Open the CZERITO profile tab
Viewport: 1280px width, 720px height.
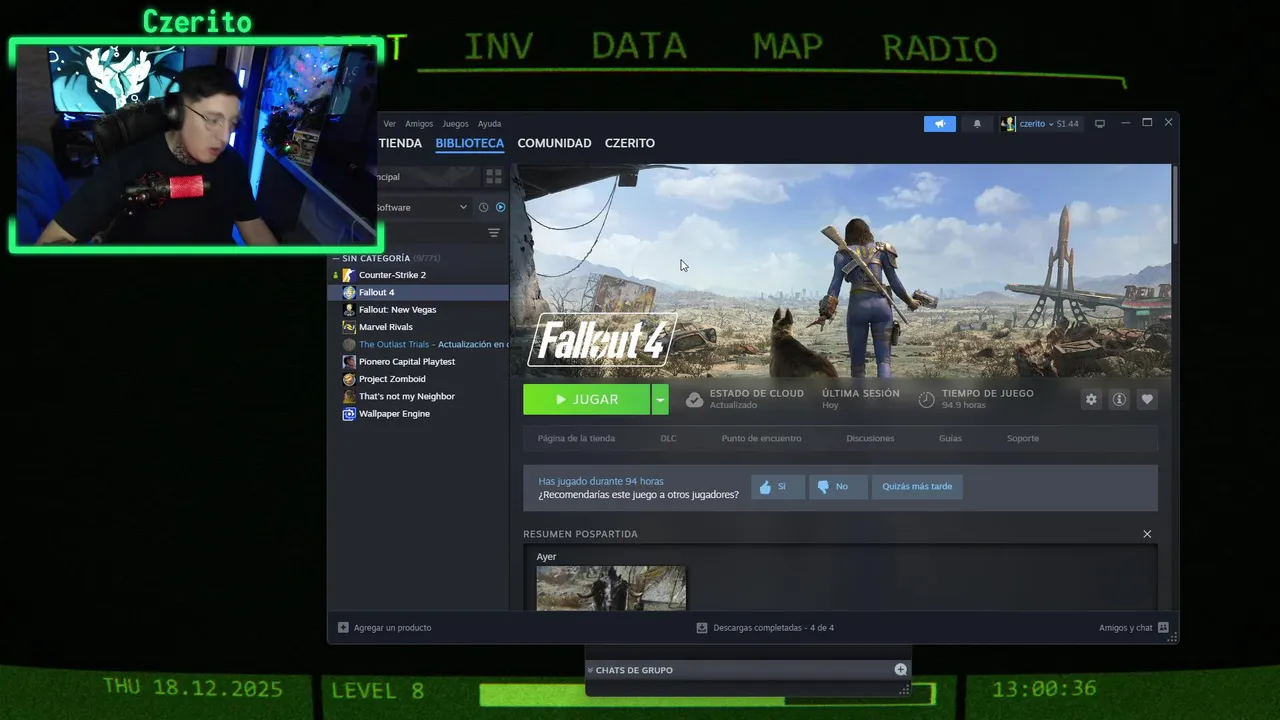(x=630, y=143)
